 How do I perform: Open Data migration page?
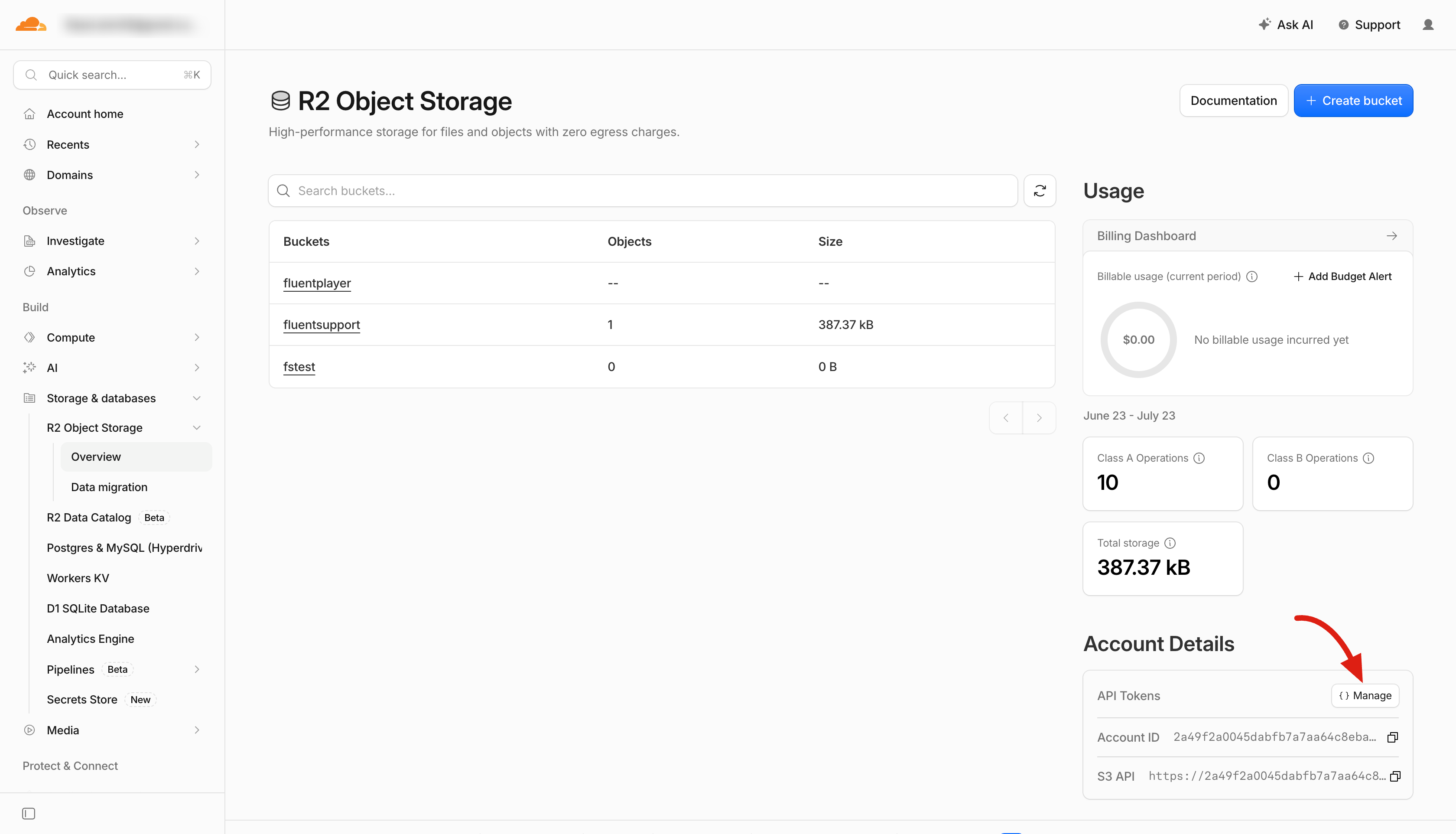coord(109,488)
